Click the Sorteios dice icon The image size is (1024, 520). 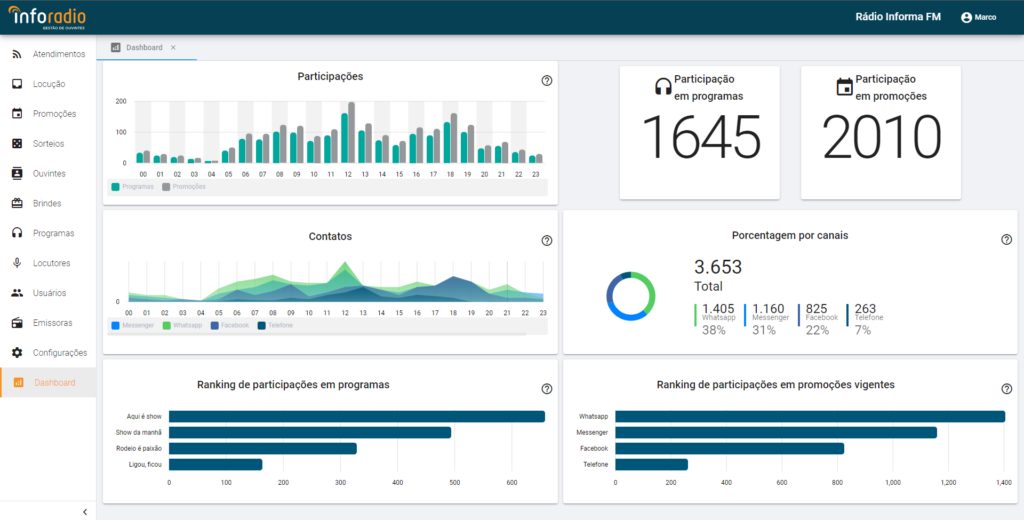click(x=17, y=144)
